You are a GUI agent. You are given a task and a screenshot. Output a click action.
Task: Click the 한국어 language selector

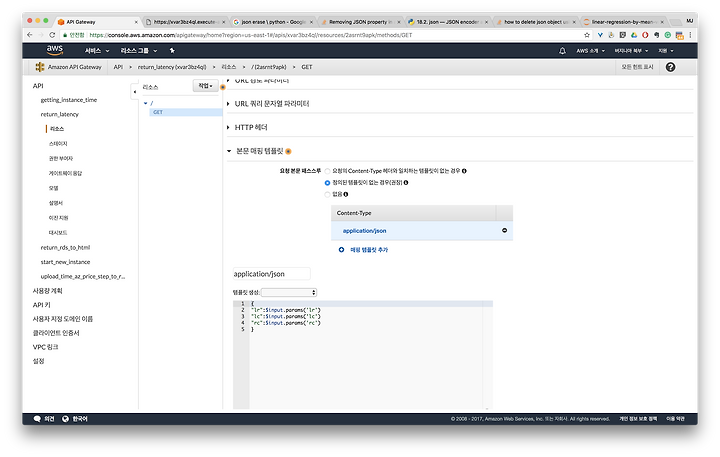[x=80, y=419]
